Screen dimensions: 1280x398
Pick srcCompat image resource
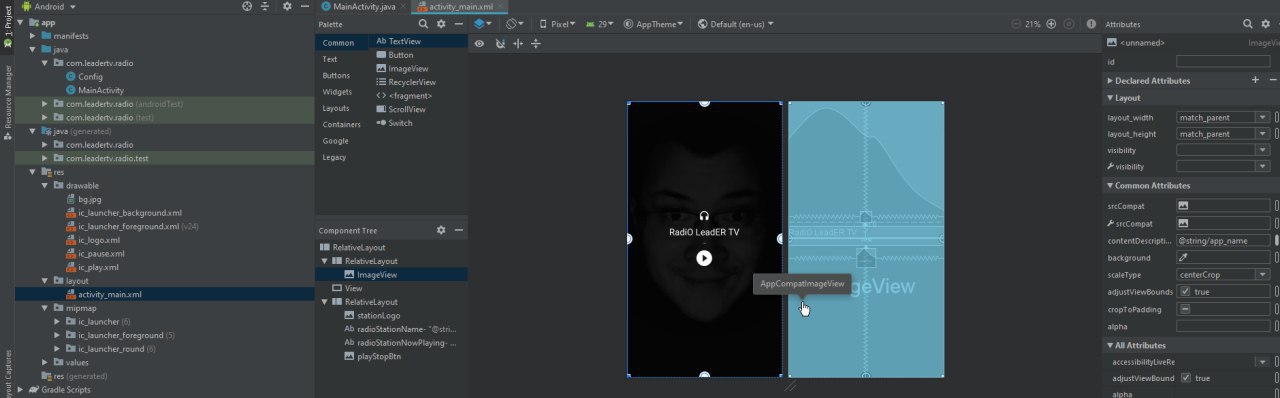point(1183,206)
